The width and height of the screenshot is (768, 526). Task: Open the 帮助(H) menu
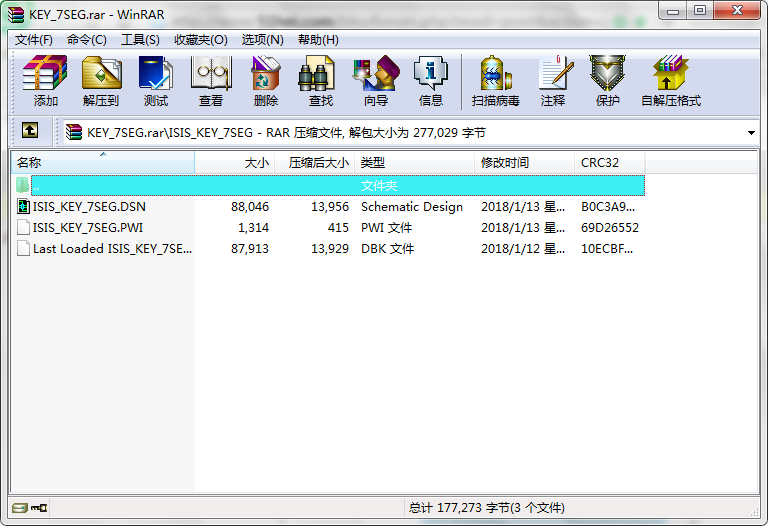318,40
